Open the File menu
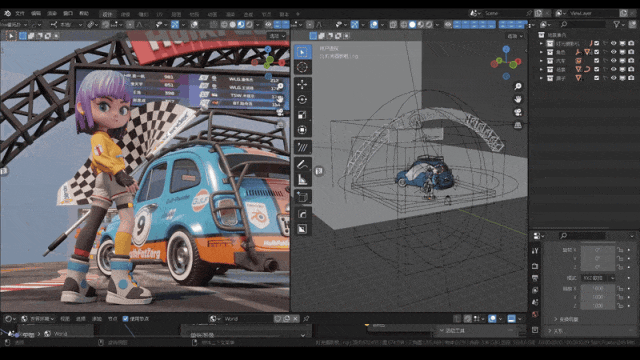The height and width of the screenshot is (360, 640). pyautogui.click(x=20, y=13)
